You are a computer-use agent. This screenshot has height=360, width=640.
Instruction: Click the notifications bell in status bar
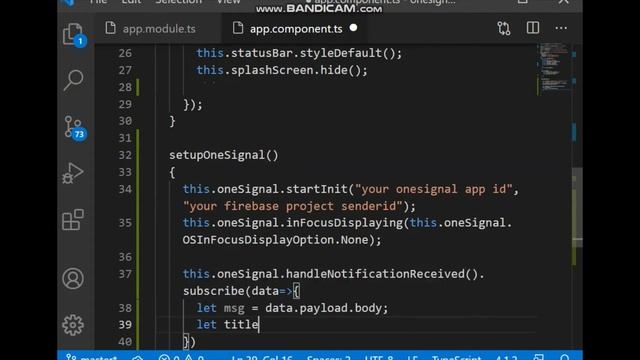pos(564,358)
